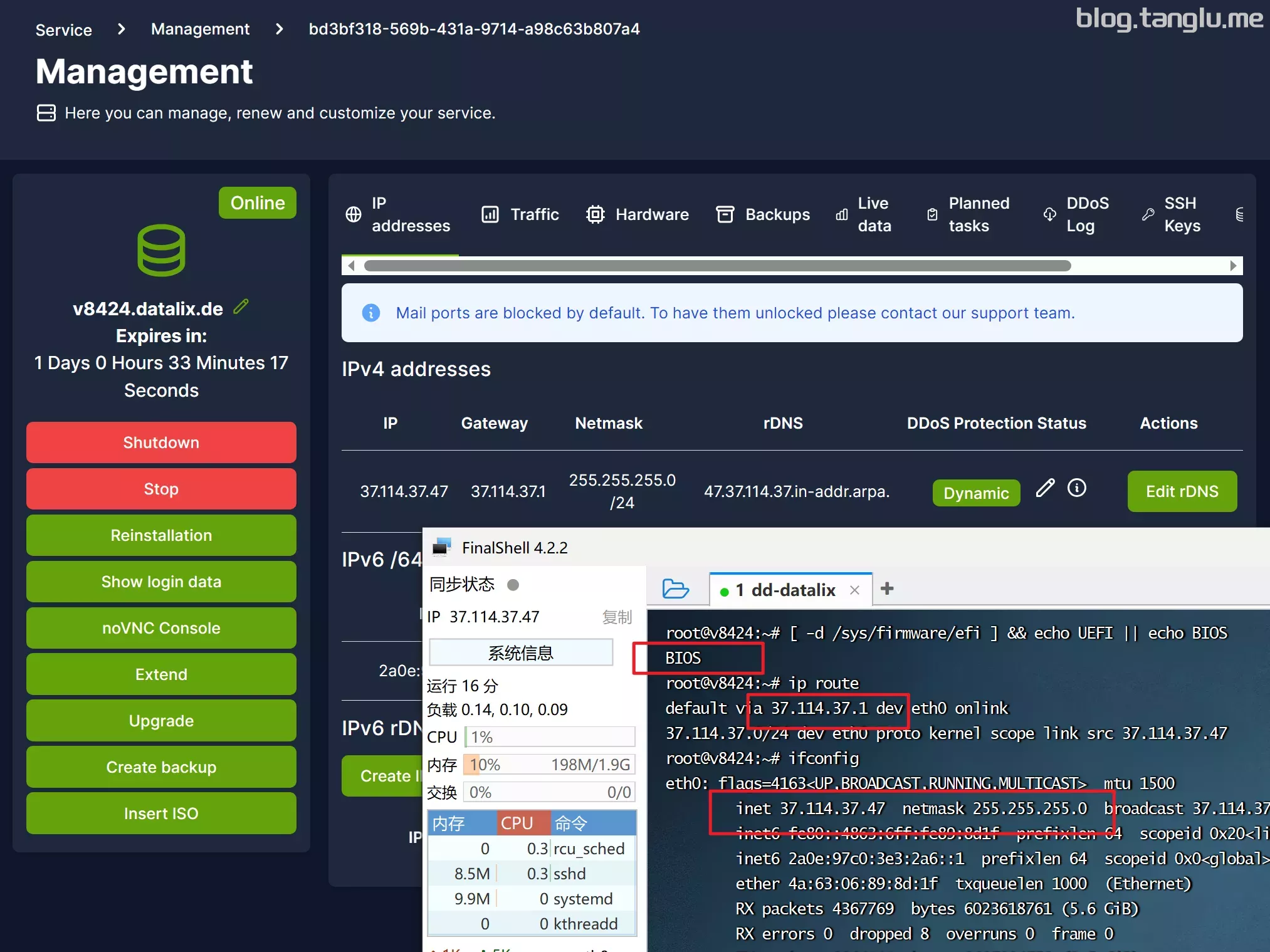This screenshot has height=952, width=1270.
Task: Open the noVNC Console
Action: 161,628
